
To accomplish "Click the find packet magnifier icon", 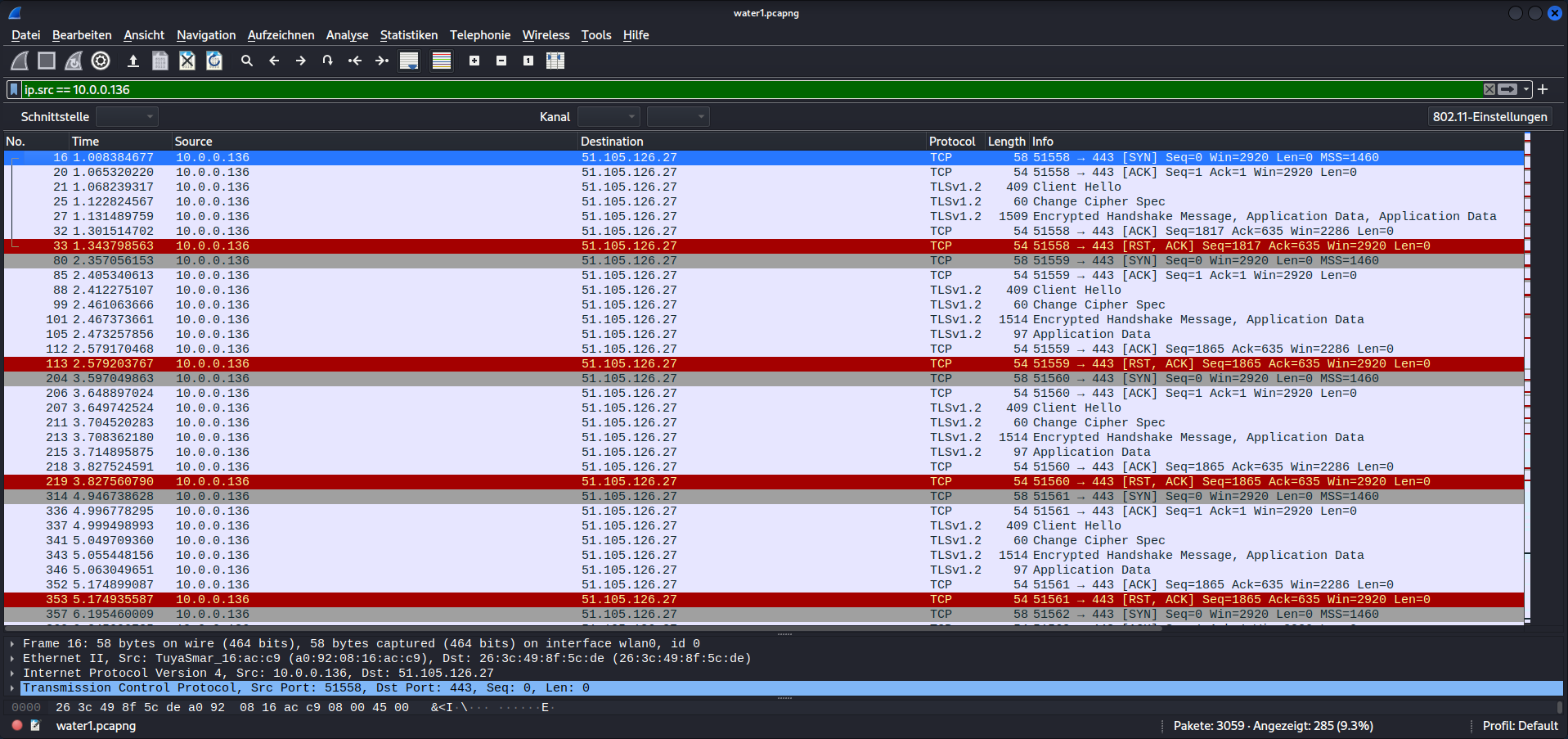I will coord(246,61).
